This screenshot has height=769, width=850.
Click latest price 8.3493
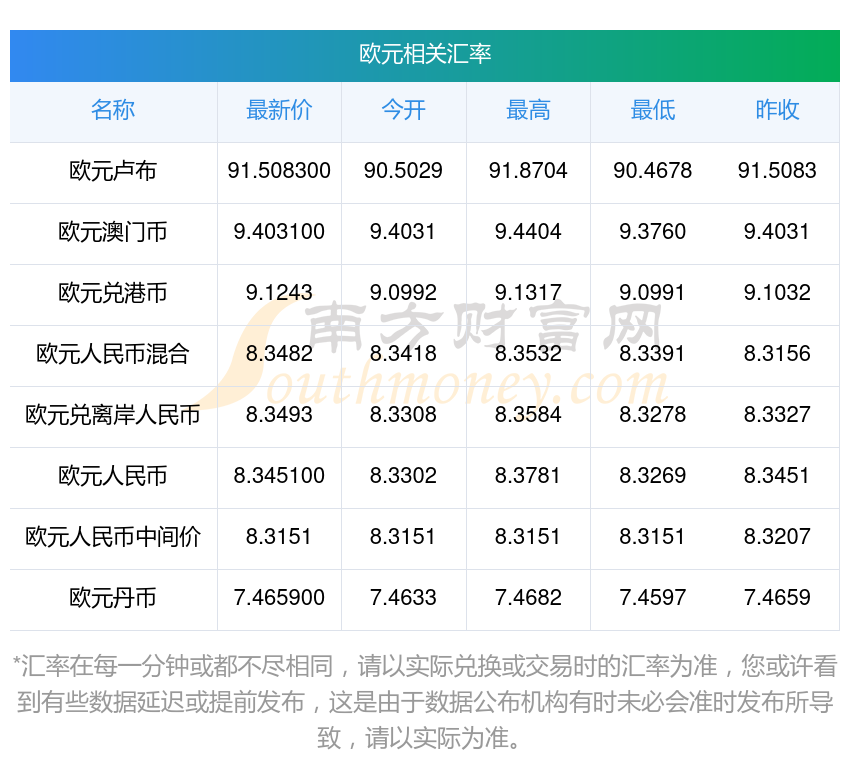coord(279,415)
